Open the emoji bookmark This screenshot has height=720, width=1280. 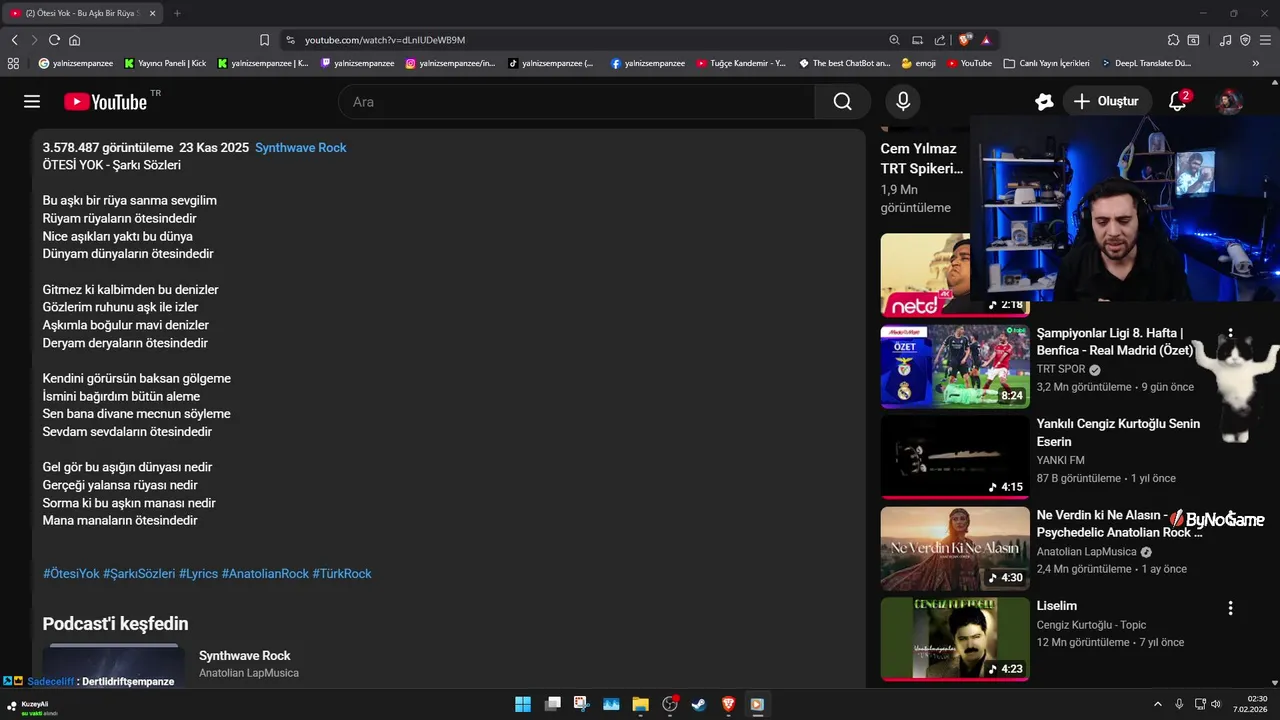[919, 63]
